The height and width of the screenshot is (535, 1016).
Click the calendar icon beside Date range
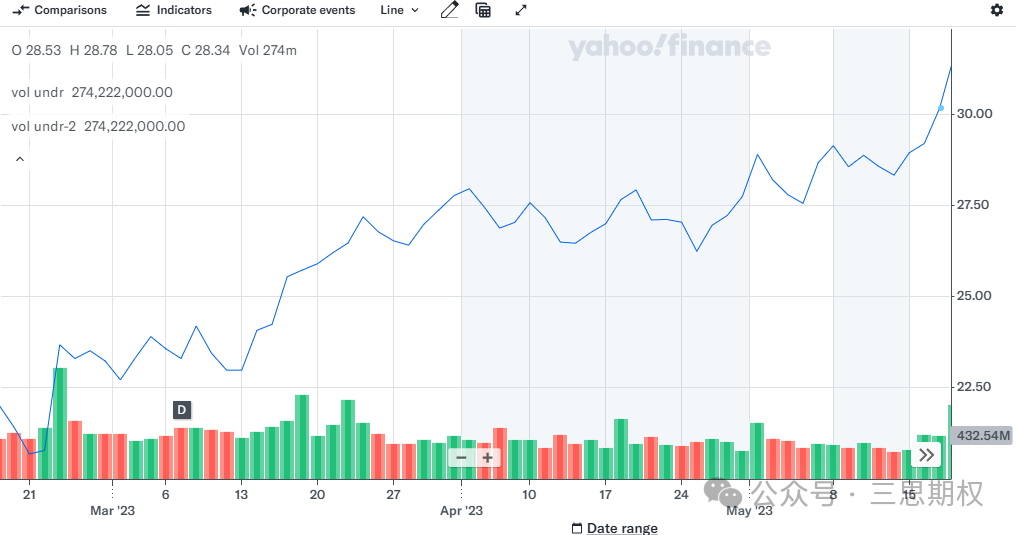(x=577, y=529)
